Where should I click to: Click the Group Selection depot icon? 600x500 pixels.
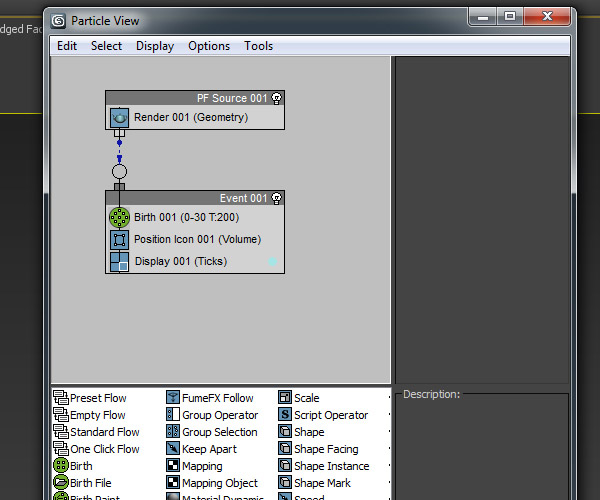pyautogui.click(x=173, y=432)
